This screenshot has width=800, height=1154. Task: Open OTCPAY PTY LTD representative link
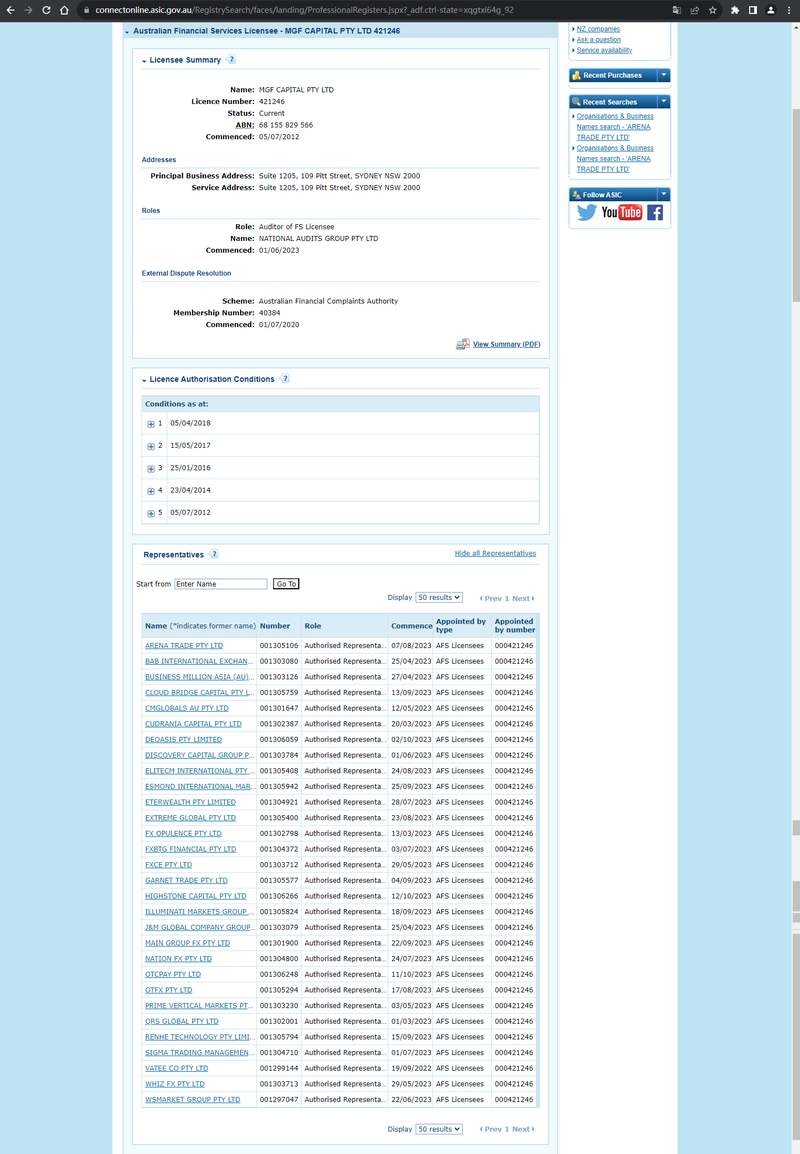click(x=173, y=974)
